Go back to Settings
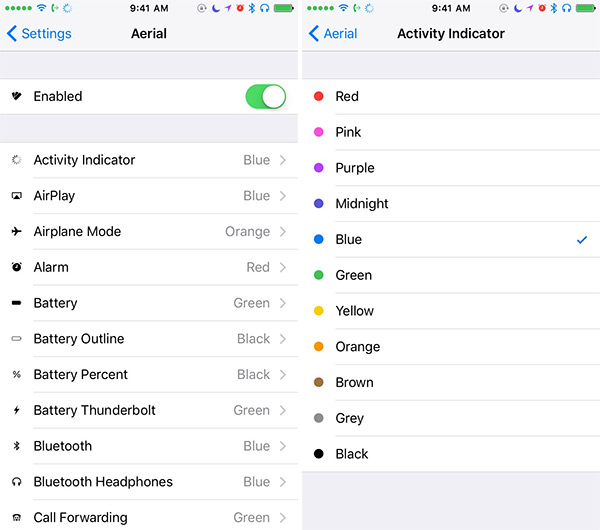The height and width of the screenshot is (530, 600). 40,33
